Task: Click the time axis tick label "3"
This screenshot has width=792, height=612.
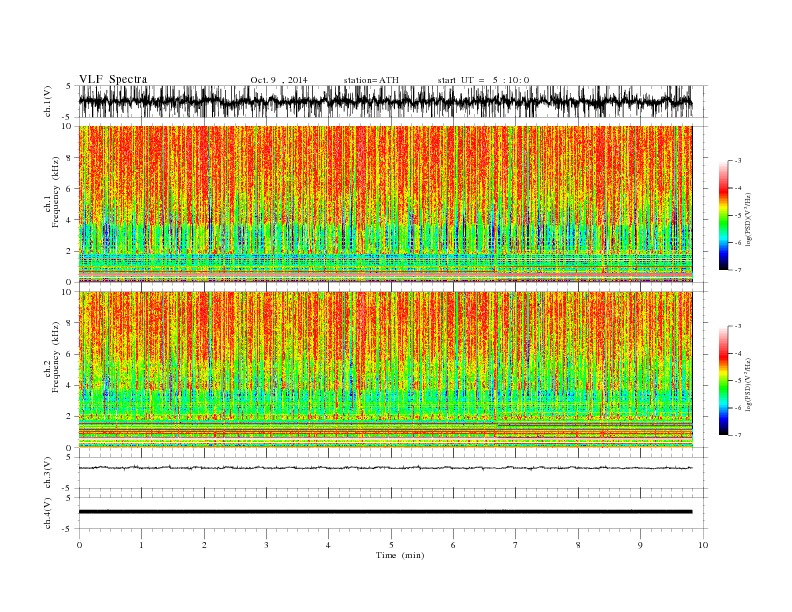Action: point(266,545)
